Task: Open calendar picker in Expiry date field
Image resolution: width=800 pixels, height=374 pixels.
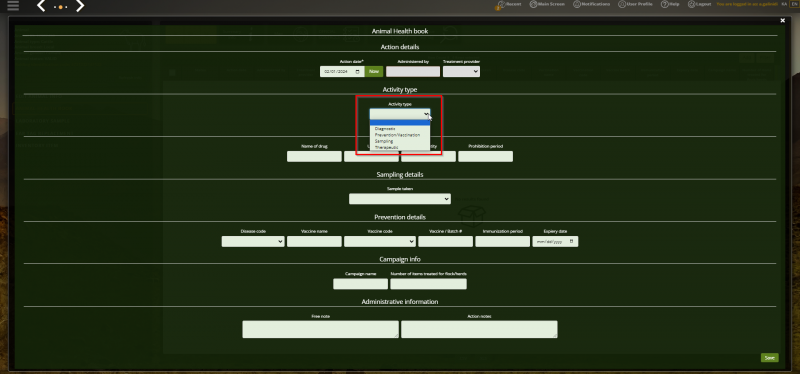Action: coord(572,241)
